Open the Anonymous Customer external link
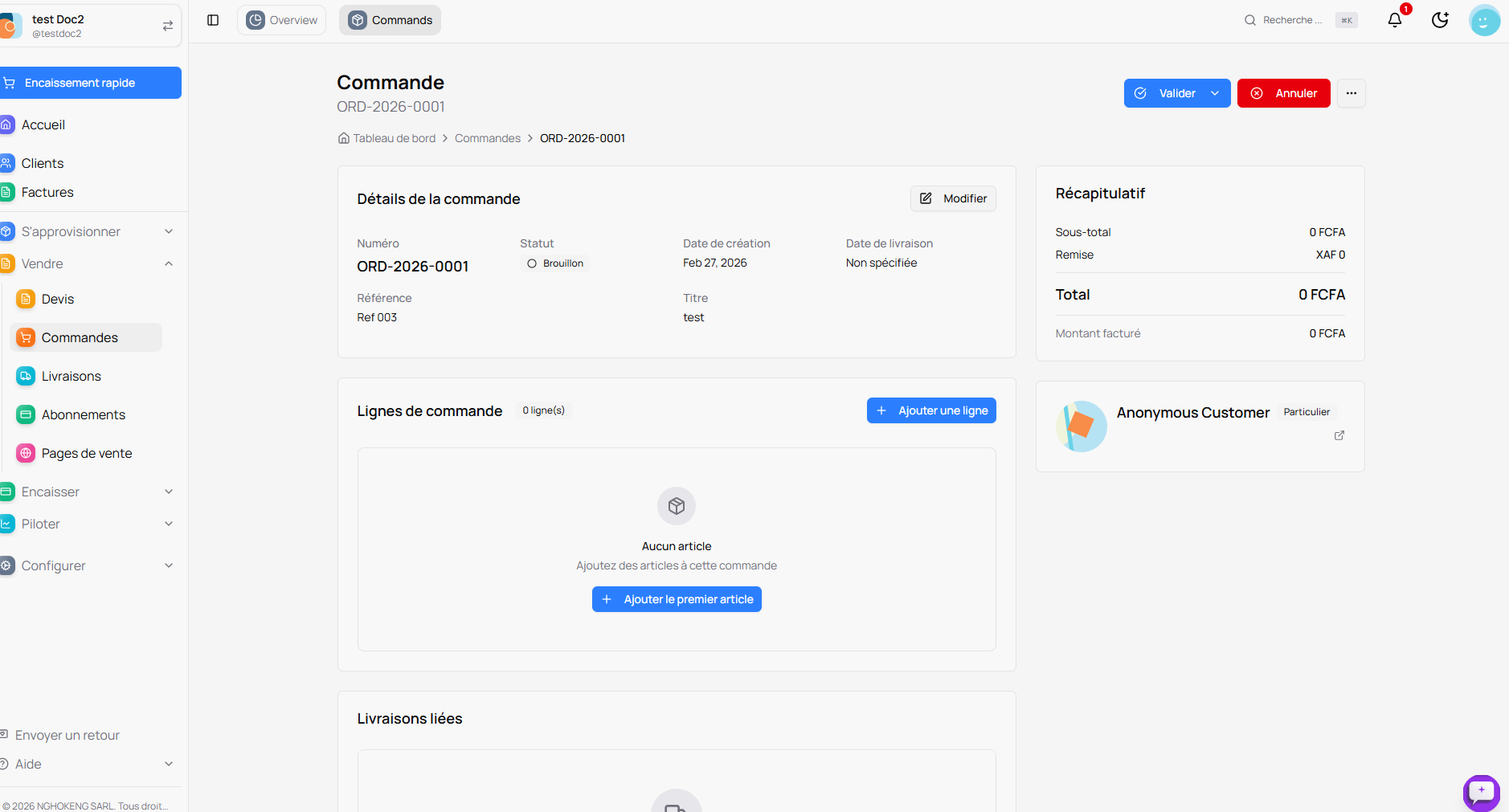The width and height of the screenshot is (1509, 812). 1339,435
